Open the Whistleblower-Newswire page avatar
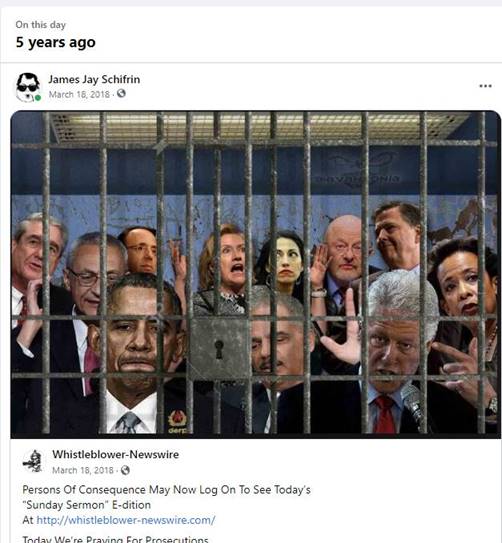 click(x=33, y=461)
